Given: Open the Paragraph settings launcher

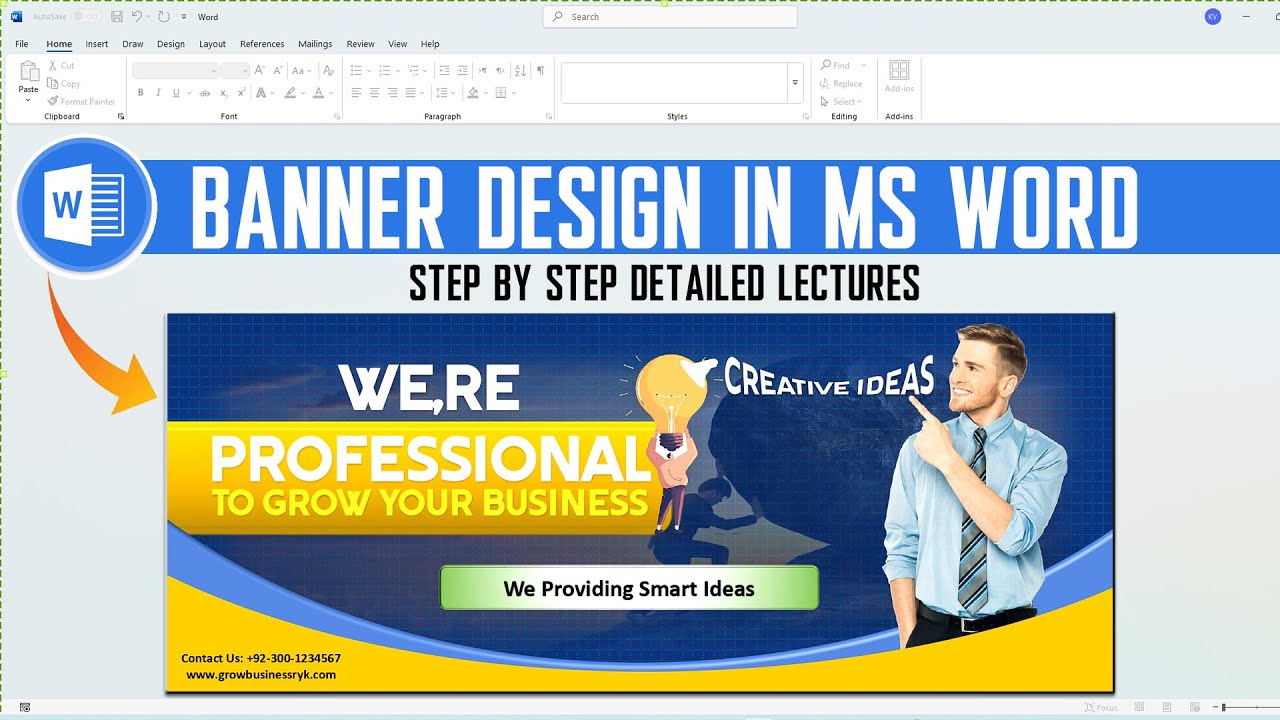Looking at the screenshot, I should (x=549, y=117).
